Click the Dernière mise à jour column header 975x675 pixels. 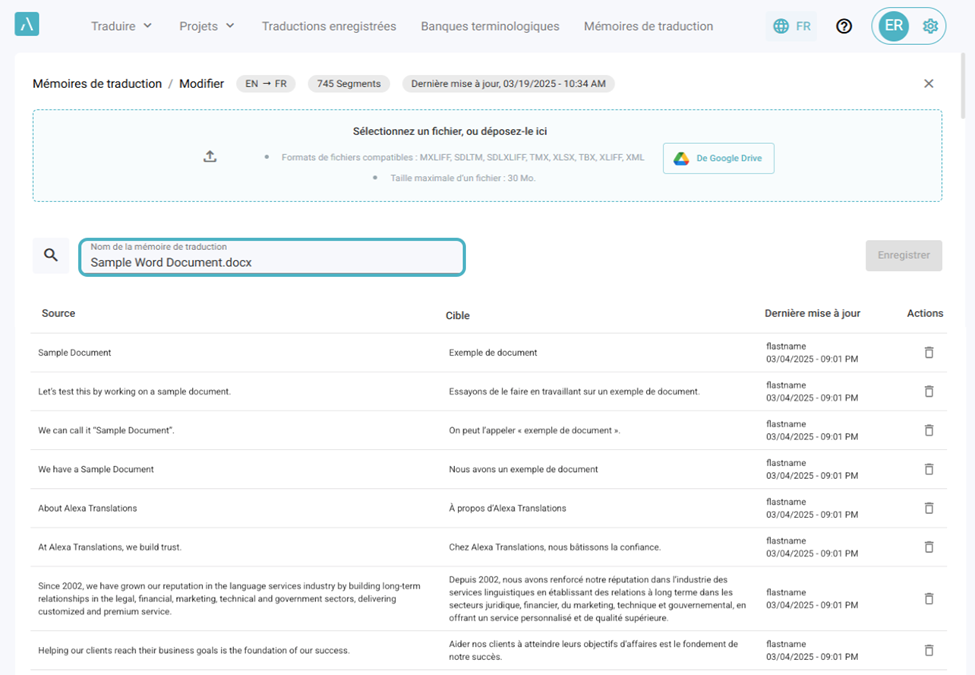pyautogui.click(x=812, y=313)
